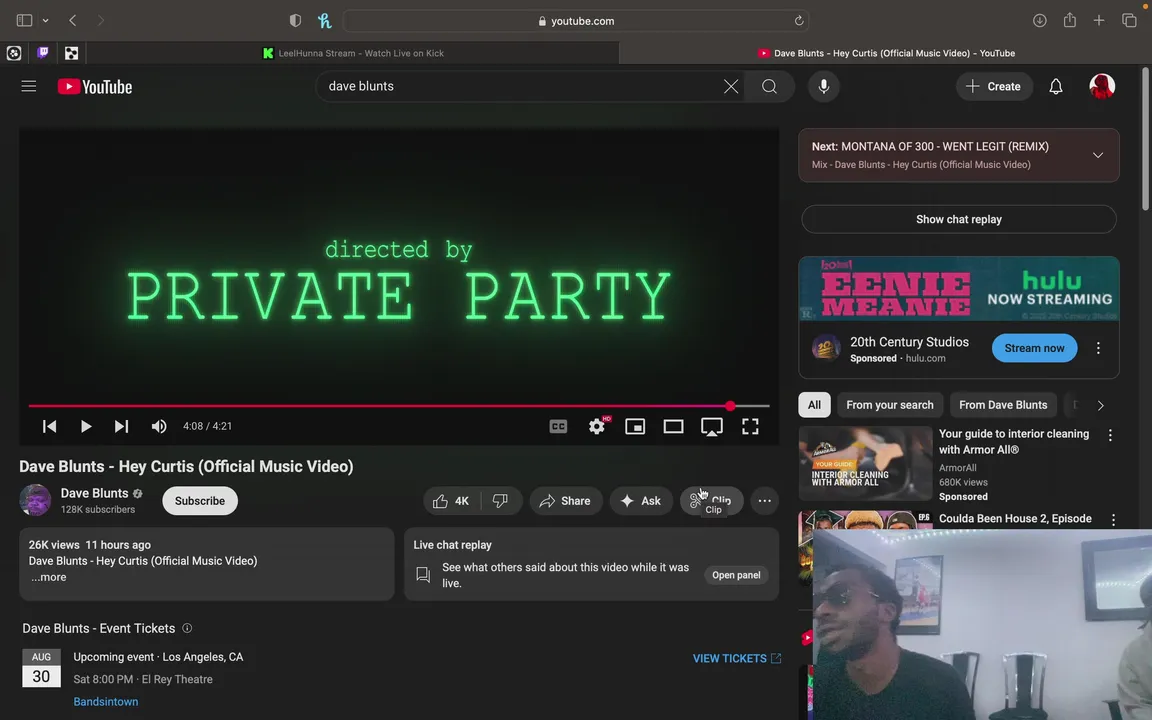1152x720 pixels.
Task: Click the search magnifier button
Action: [769, 87]
